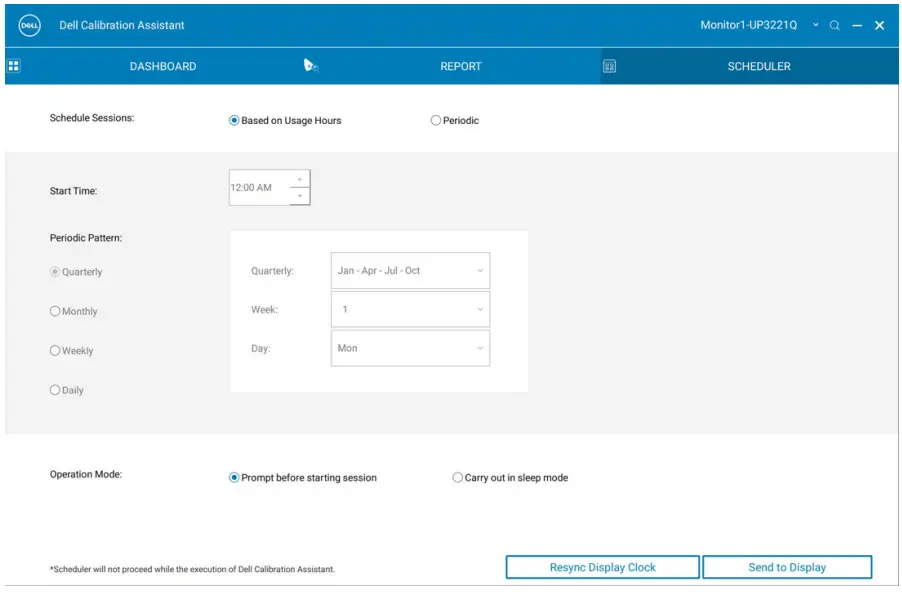Click the Dell logo icon
902x592 pixels.
click(29, 25)
